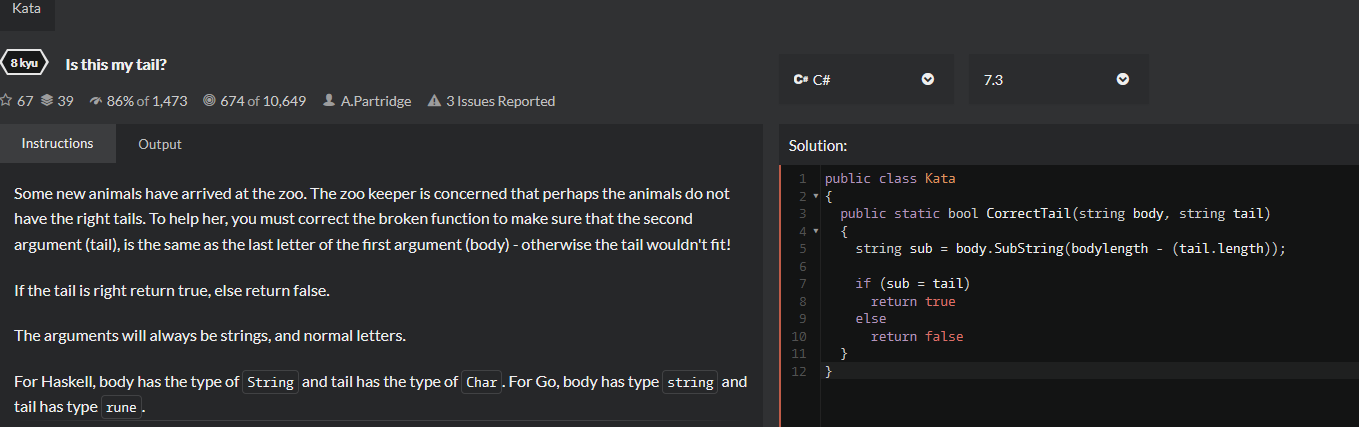Collapse code fold arrow at line 2
1359x427 pixels.
click(x=817, y=196)
